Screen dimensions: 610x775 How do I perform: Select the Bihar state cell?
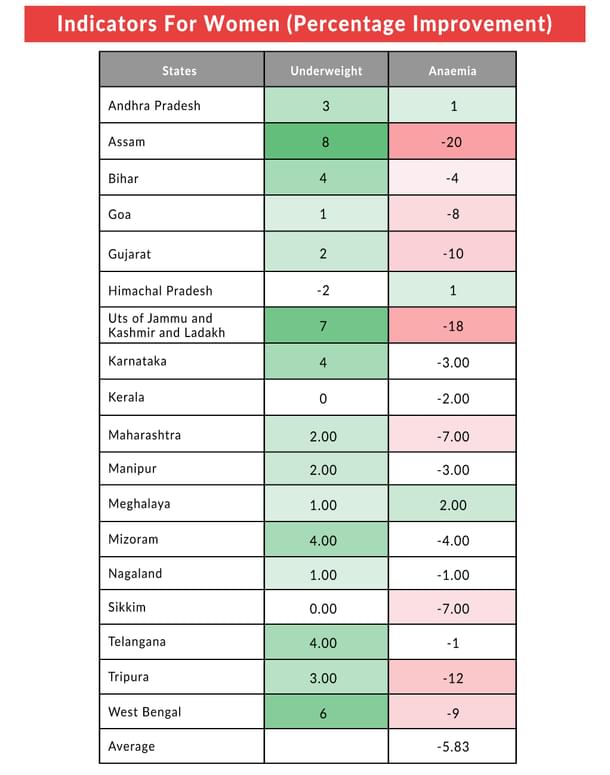[124, 179]
